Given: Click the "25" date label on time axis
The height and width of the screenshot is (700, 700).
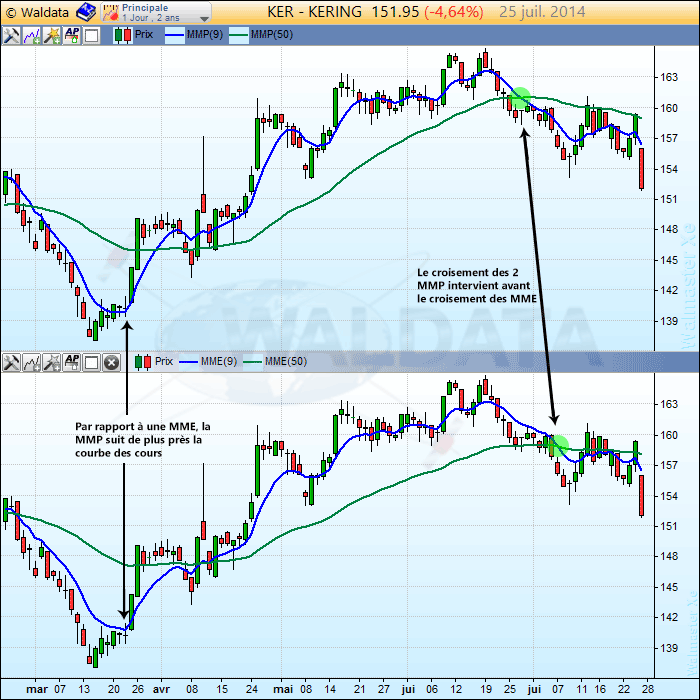Looking at the screenshot, I should [510, 689].
